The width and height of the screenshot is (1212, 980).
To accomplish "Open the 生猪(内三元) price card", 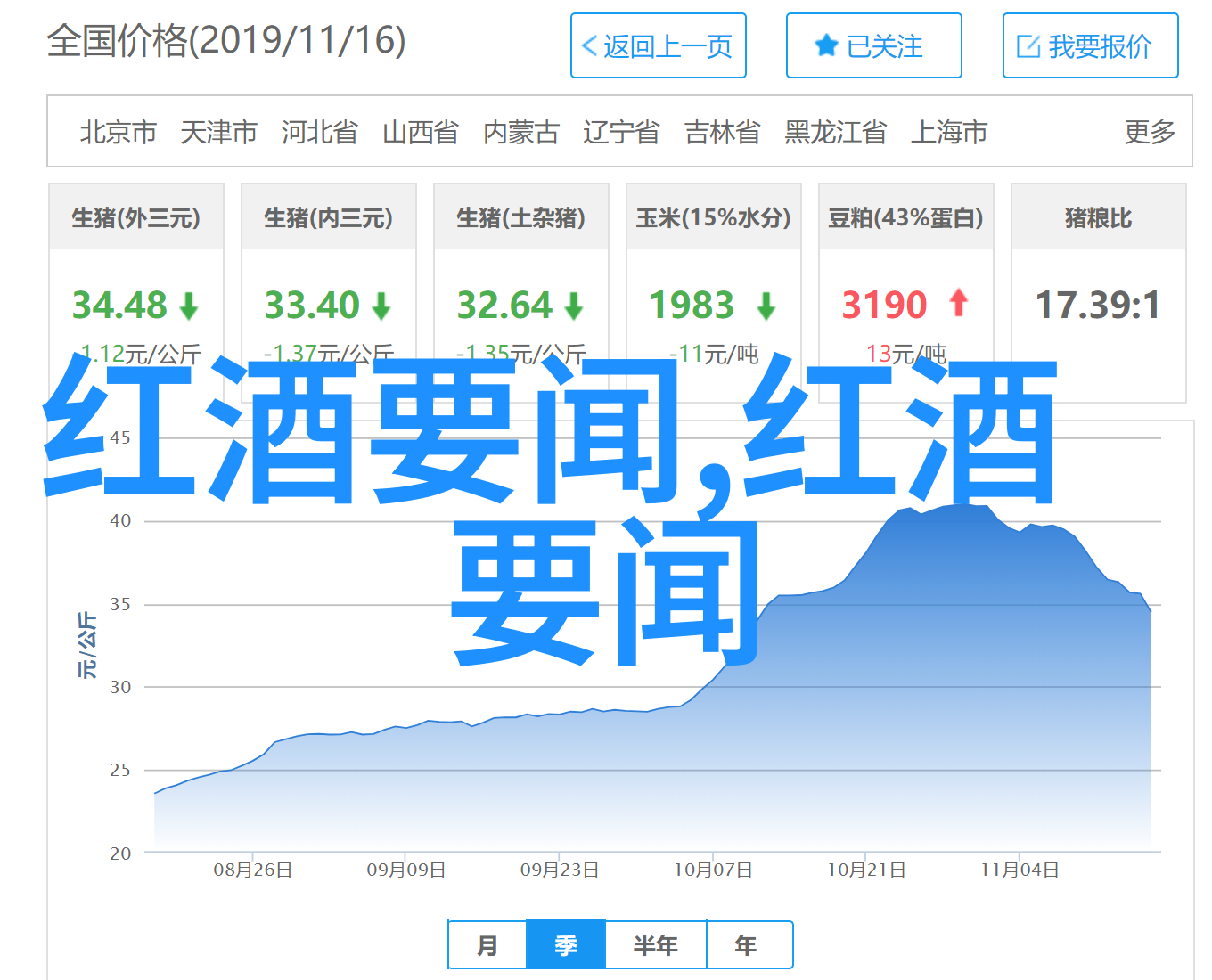I will [x=329, y=293].
